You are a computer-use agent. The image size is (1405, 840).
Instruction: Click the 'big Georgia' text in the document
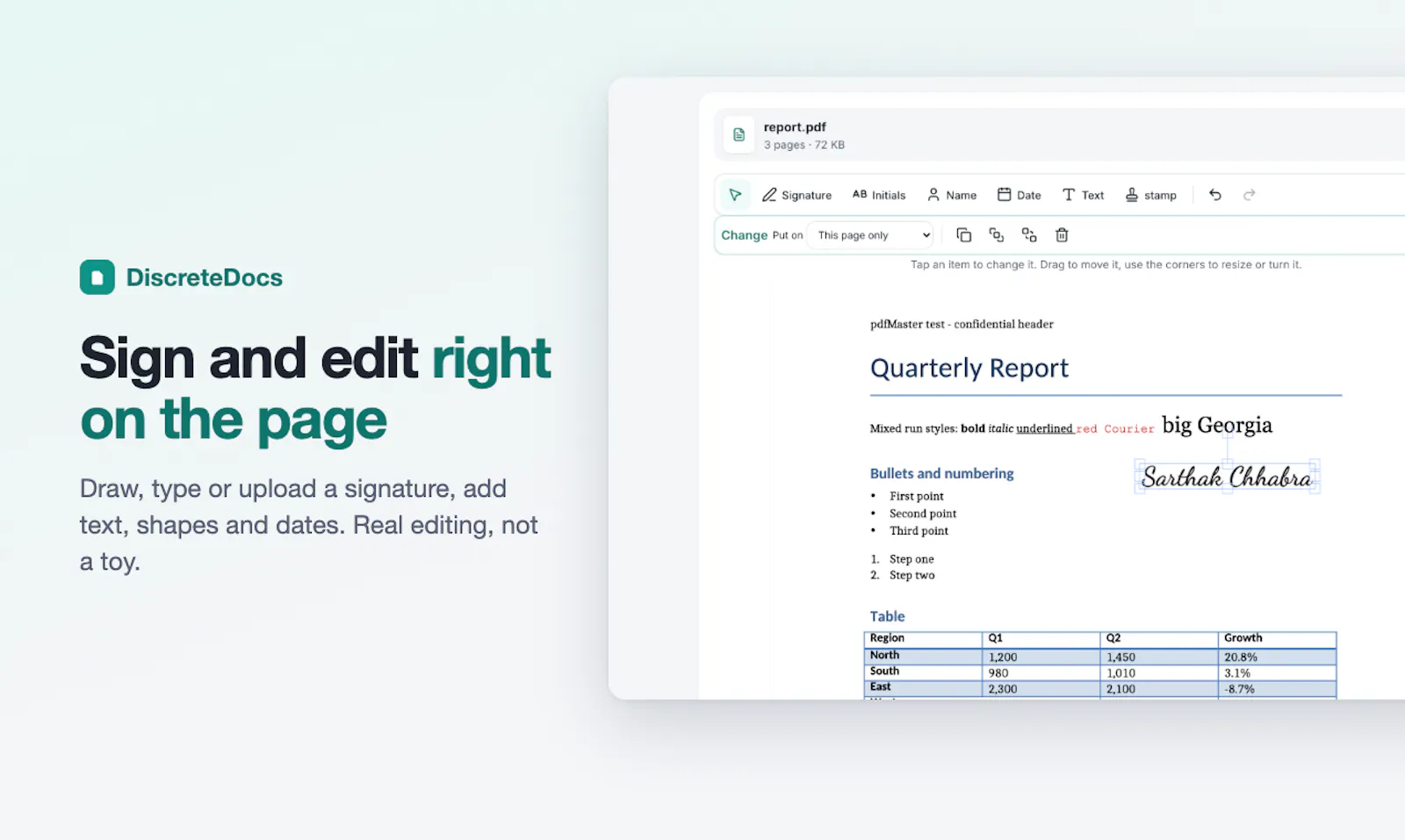pyautogui.click(x=1217, y=425)
